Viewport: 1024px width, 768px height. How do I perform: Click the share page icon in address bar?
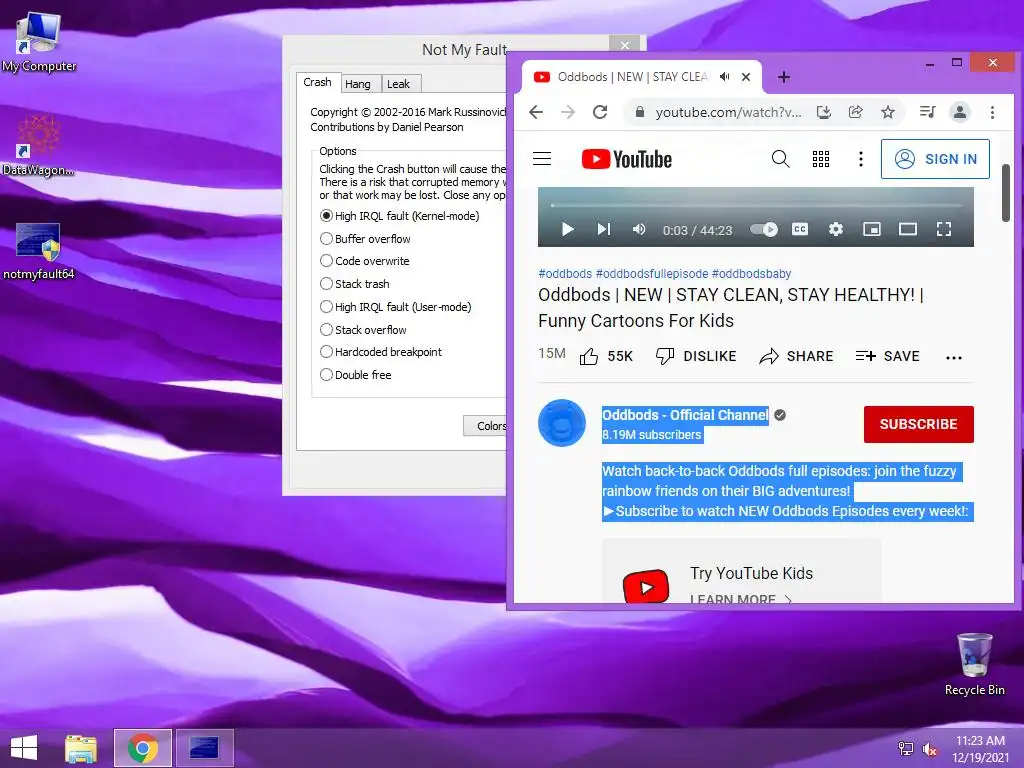pos(856,112)
